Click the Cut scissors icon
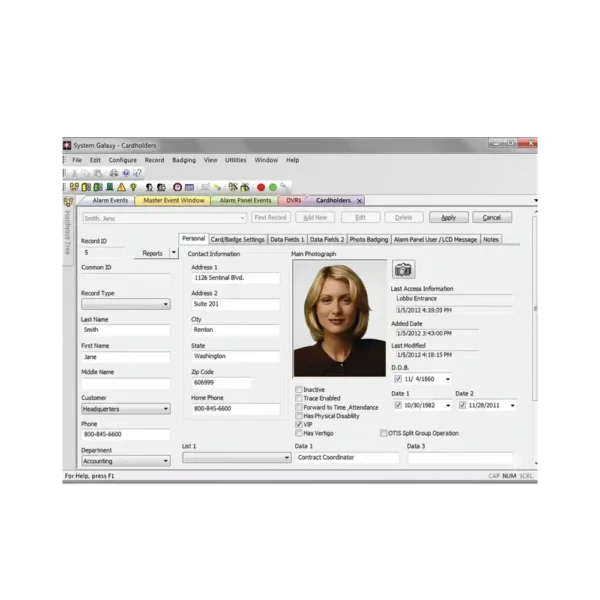The image size is (600, 600). click(75, 173)
